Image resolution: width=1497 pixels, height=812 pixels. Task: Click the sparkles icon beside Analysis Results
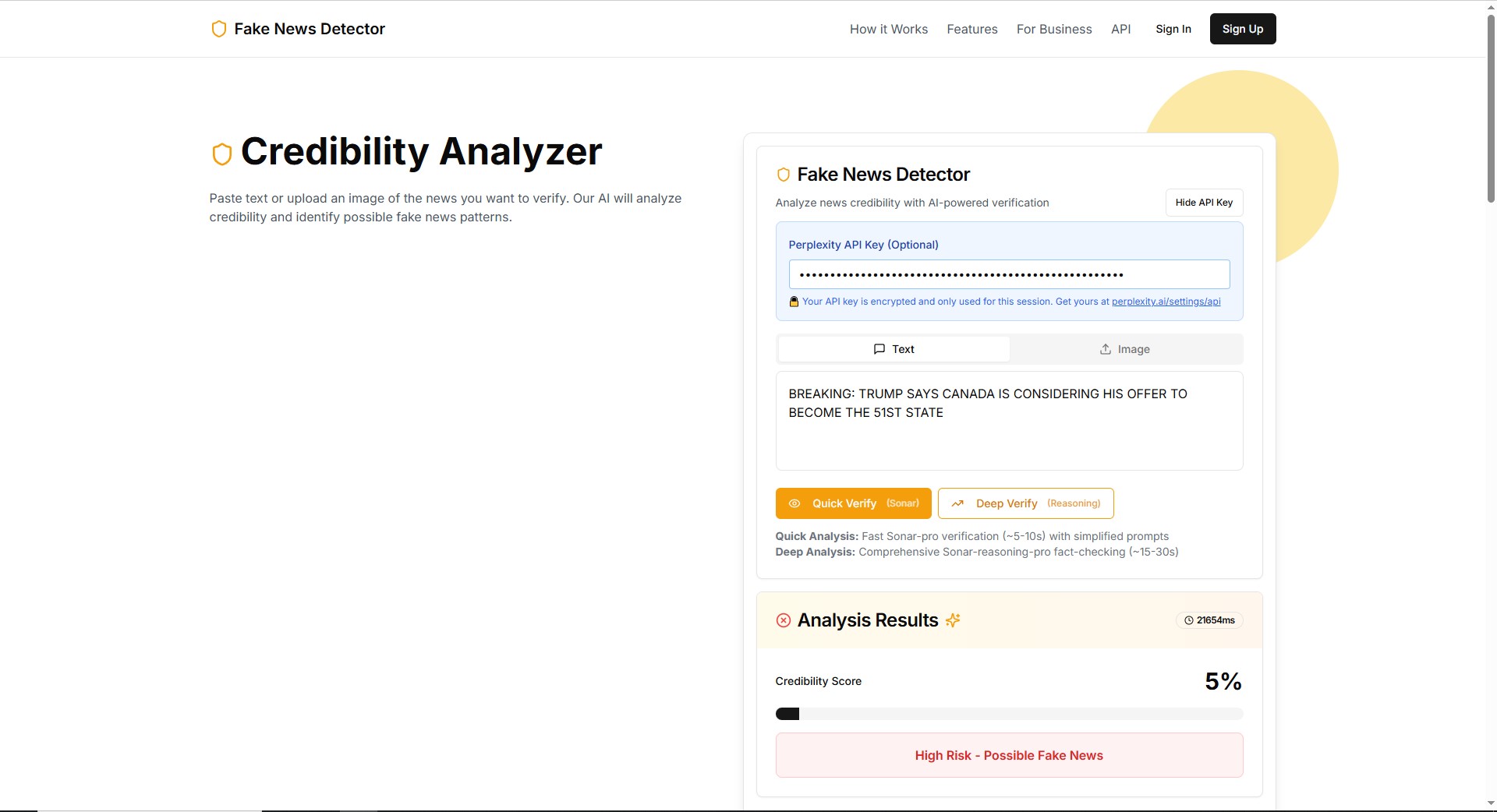[x=952, y=620]
